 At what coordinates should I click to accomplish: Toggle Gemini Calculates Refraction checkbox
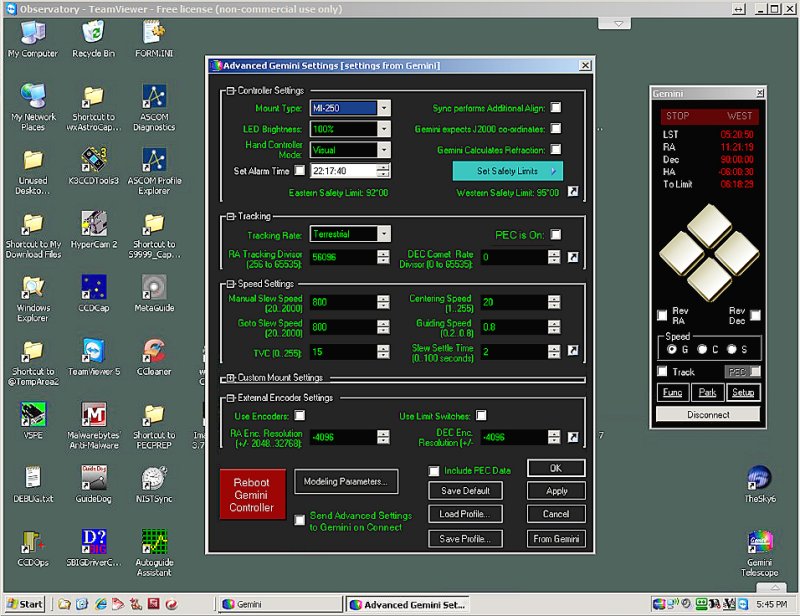[x=556, y=149]
